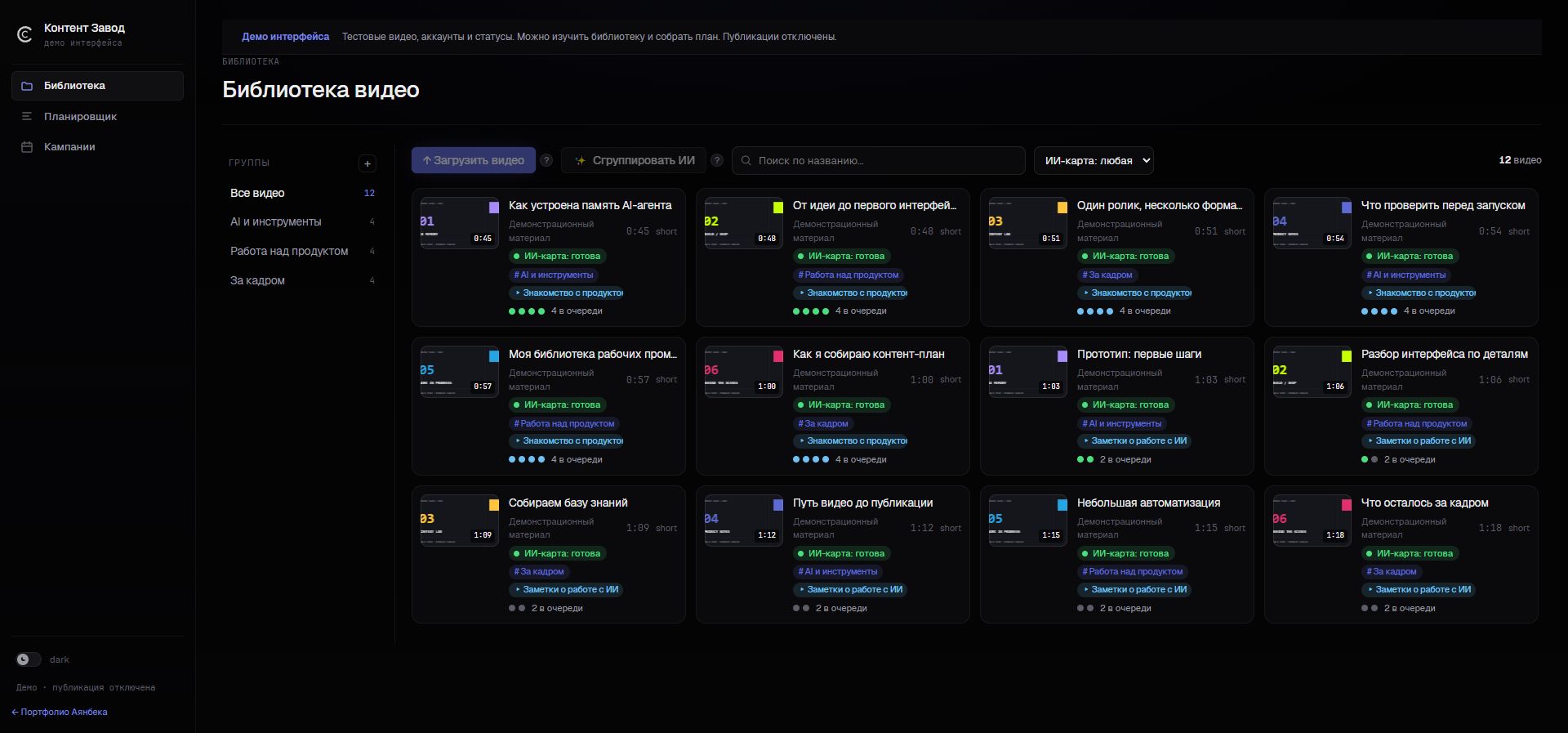
Task: Click ИИ-карта: готова badge on Собираем базу знаний
Action: [x=557, y=553]
